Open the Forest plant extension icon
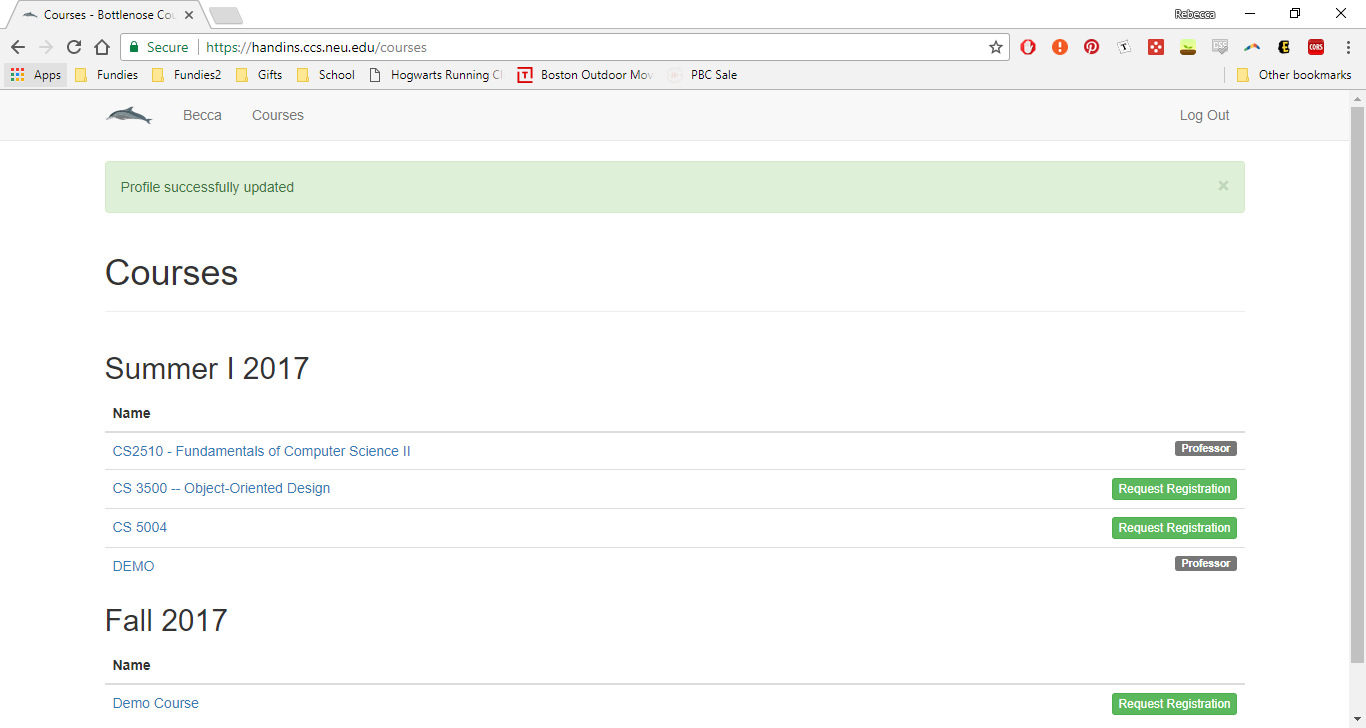The image size is (1366, 728). [1188, 47]
